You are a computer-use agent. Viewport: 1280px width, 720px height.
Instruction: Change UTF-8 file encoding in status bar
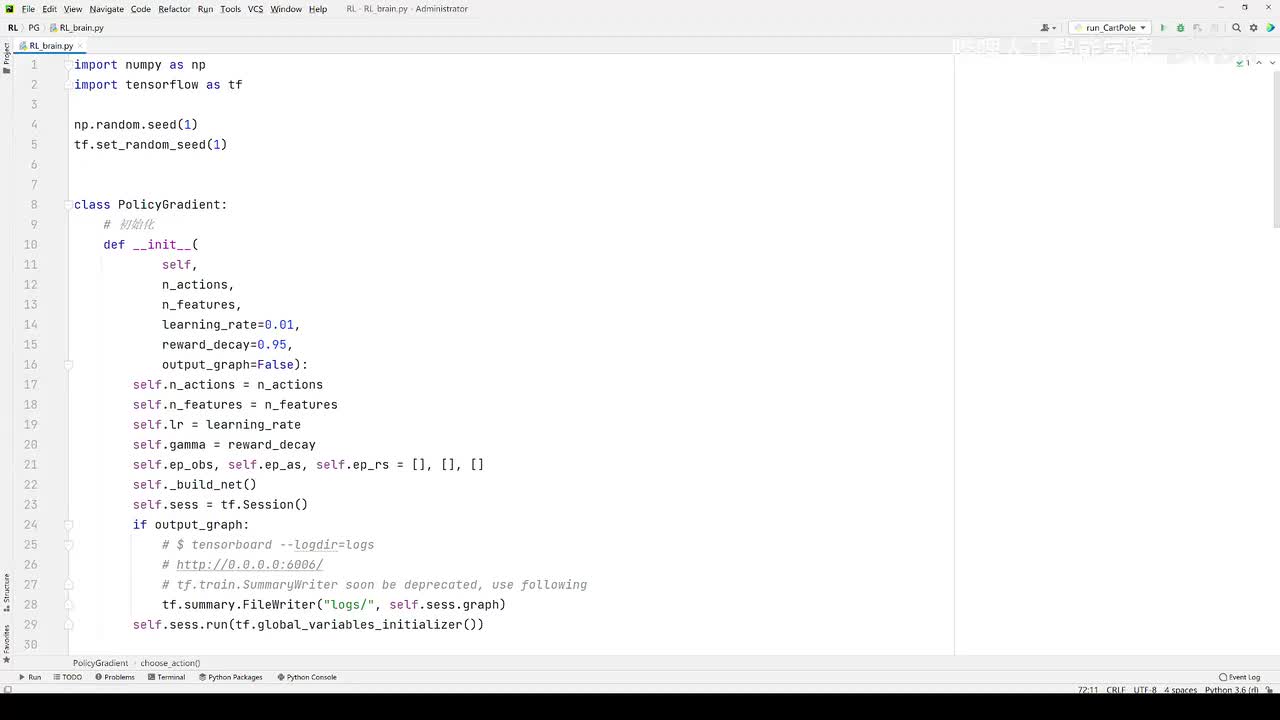tap(1145, 690)
